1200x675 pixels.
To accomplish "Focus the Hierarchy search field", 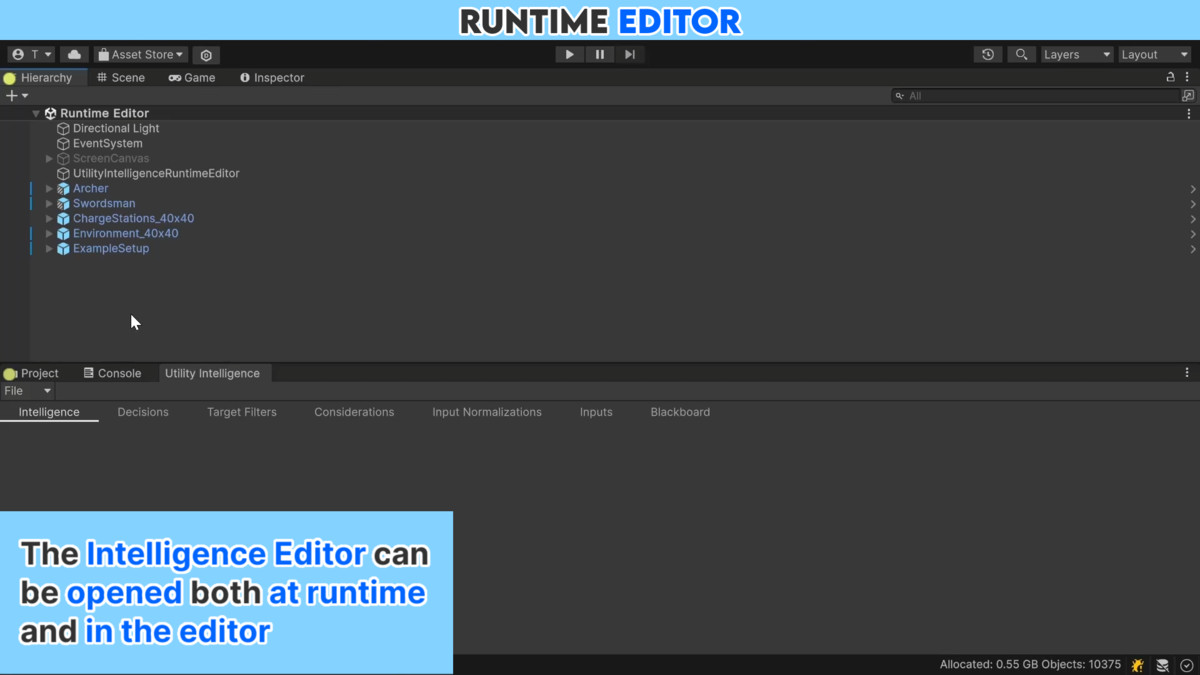I will pyautogui.click(x=1036, y=96).
